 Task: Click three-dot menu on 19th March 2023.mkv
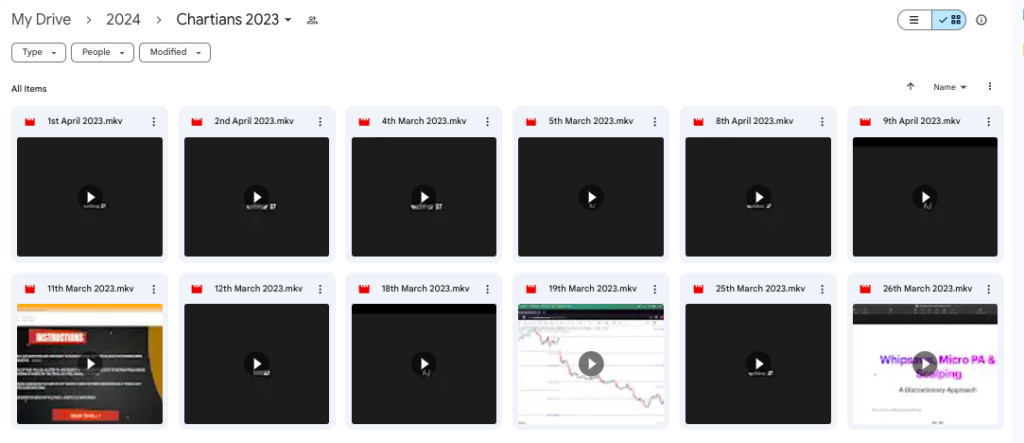coord(653,289)
